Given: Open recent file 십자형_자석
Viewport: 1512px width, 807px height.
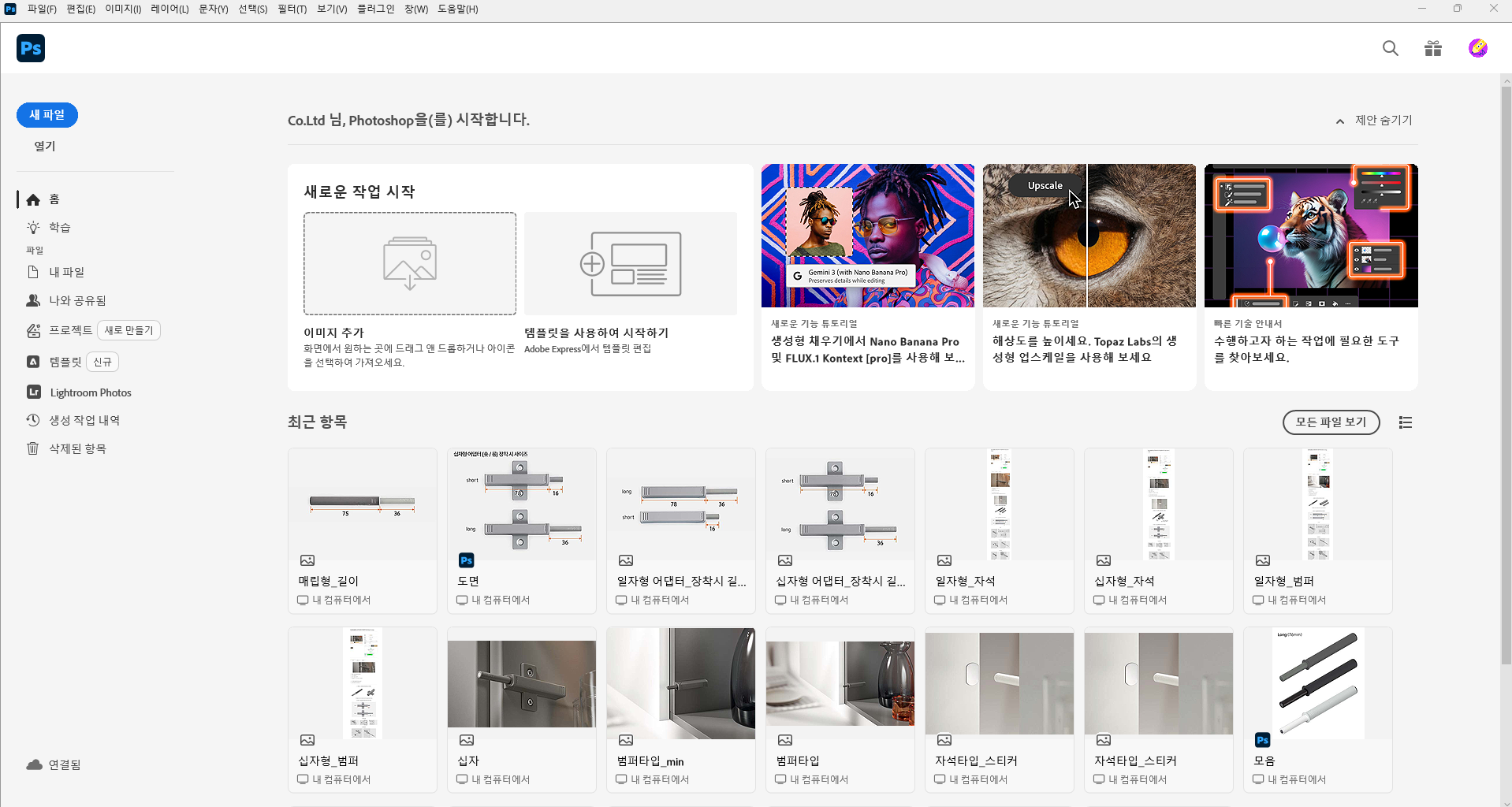Looking at the screenshot, I should point(1159,530).
